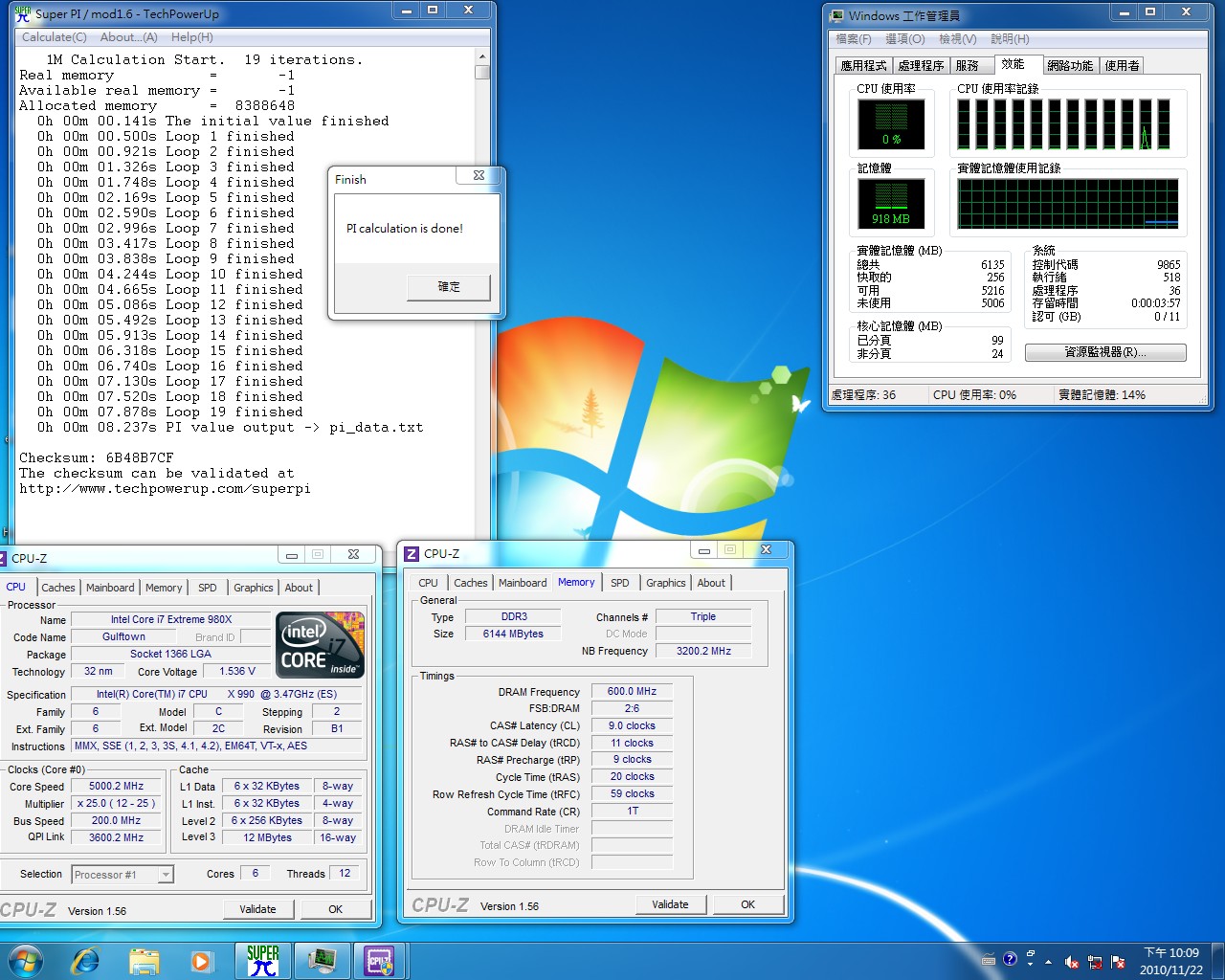Switch to 處理程序 tab in Task Manager

[921, 66]
